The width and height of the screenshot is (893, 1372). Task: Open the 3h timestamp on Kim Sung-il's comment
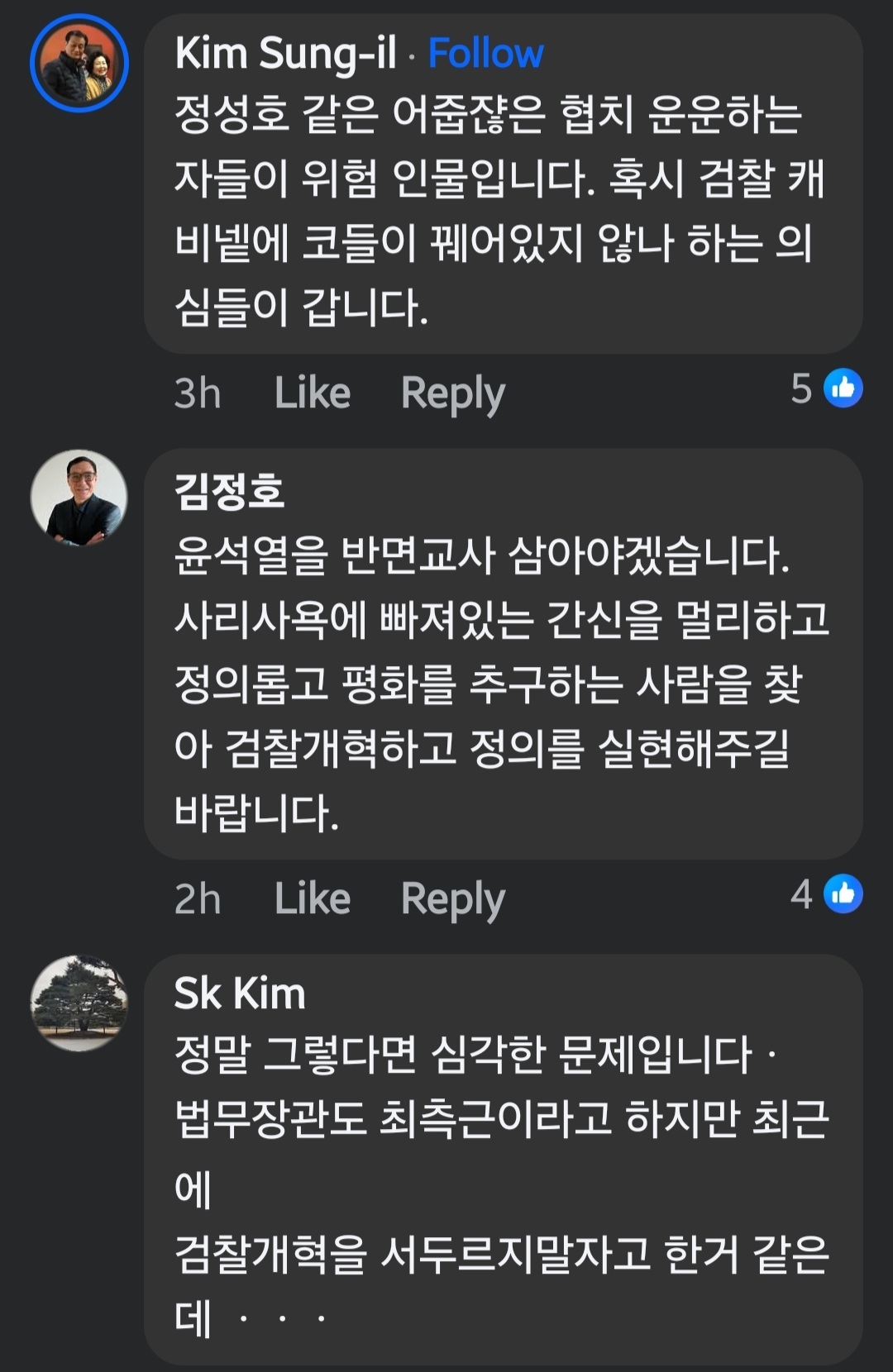click(198, 392)
